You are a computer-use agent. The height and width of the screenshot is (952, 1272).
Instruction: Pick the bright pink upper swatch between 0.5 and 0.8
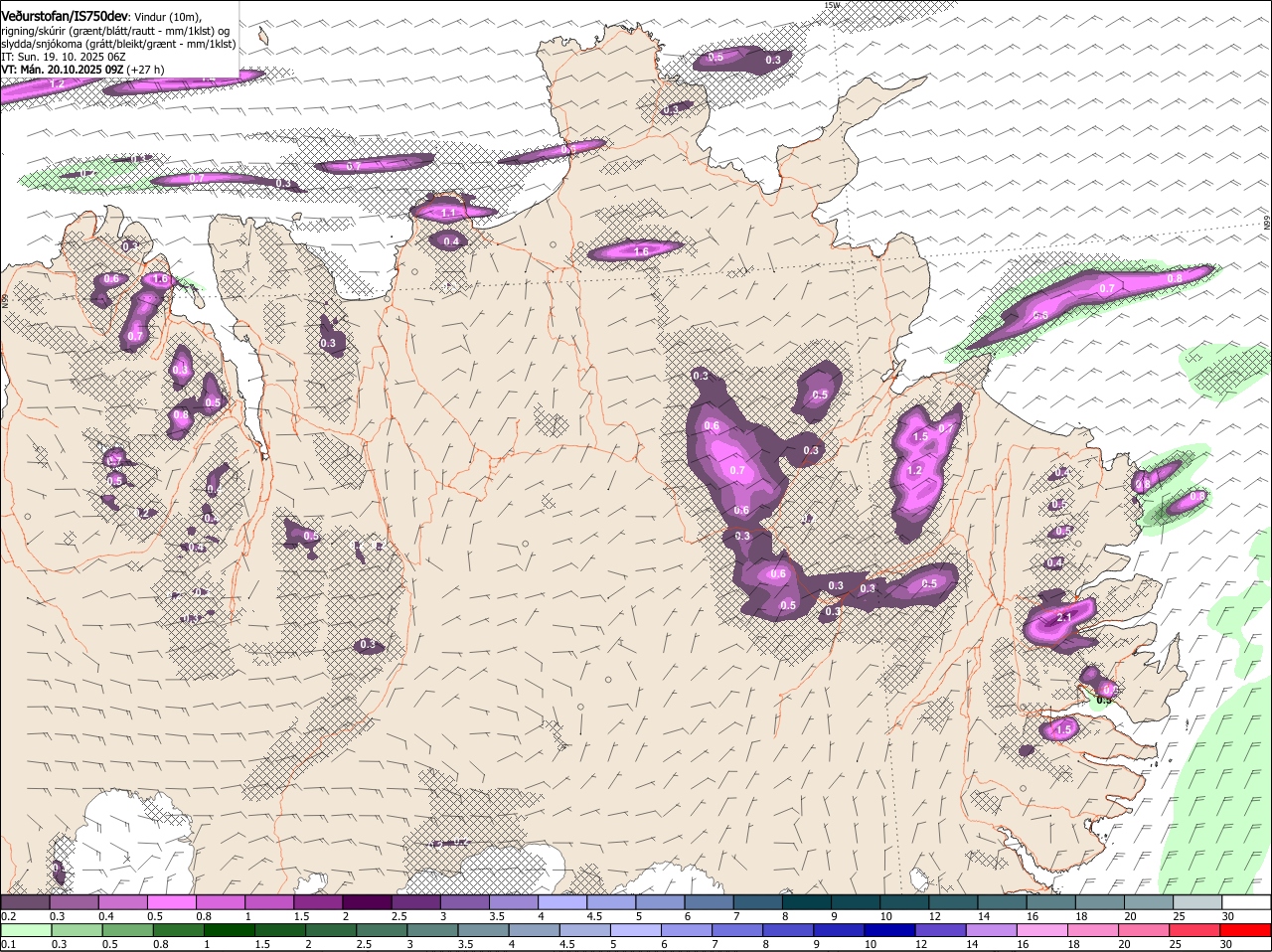tap(172, 902)
